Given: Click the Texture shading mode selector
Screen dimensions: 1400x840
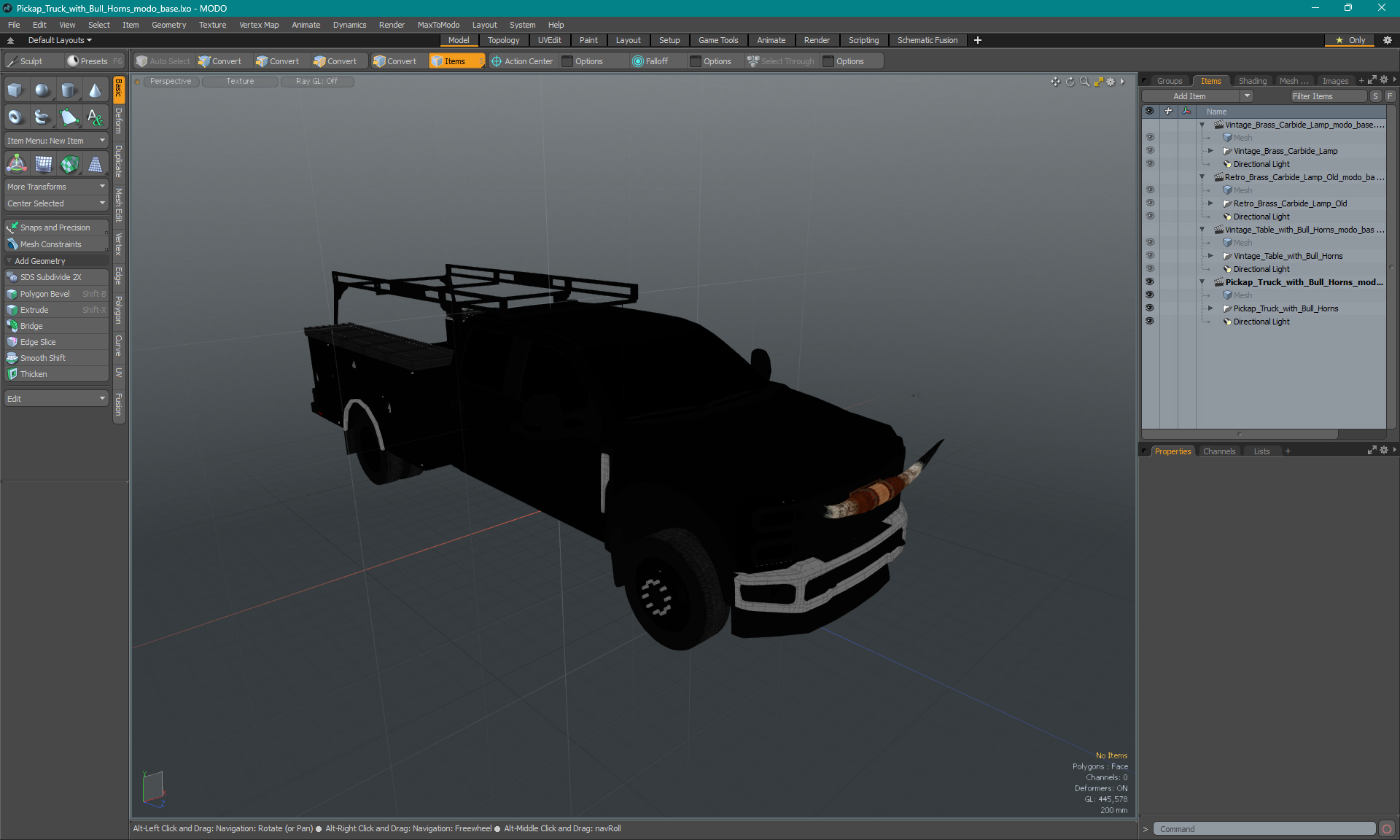Looking at the screenshot, I should (240, 82).
